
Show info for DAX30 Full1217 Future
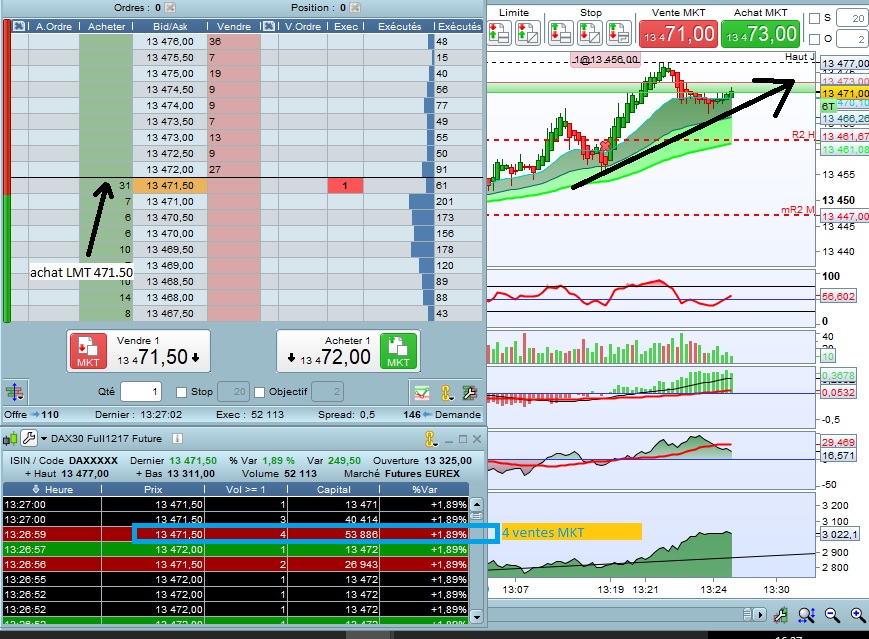pyautogui.click(x=177, y=438)
